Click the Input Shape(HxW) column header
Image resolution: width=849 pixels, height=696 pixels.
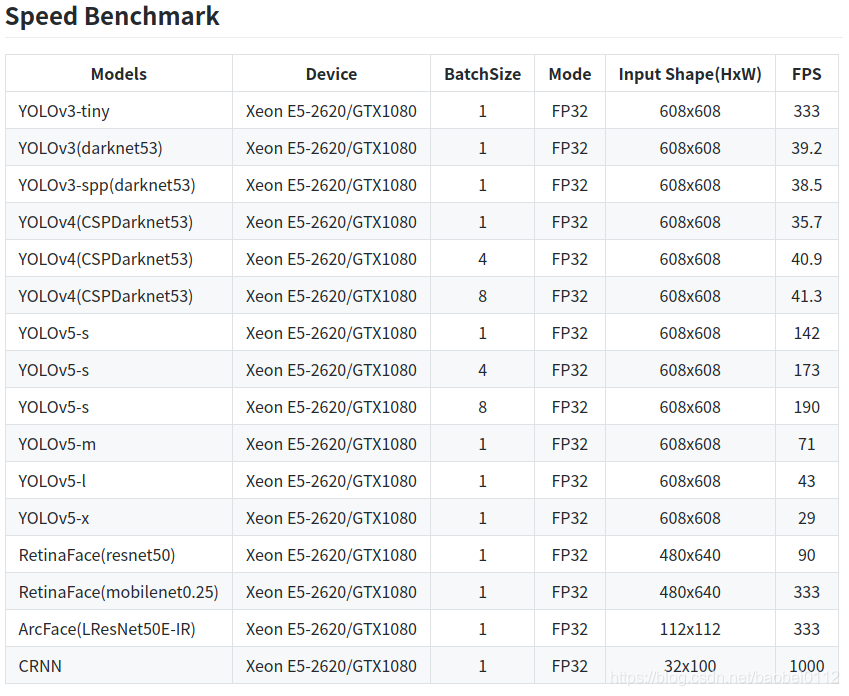click(690, 74)
